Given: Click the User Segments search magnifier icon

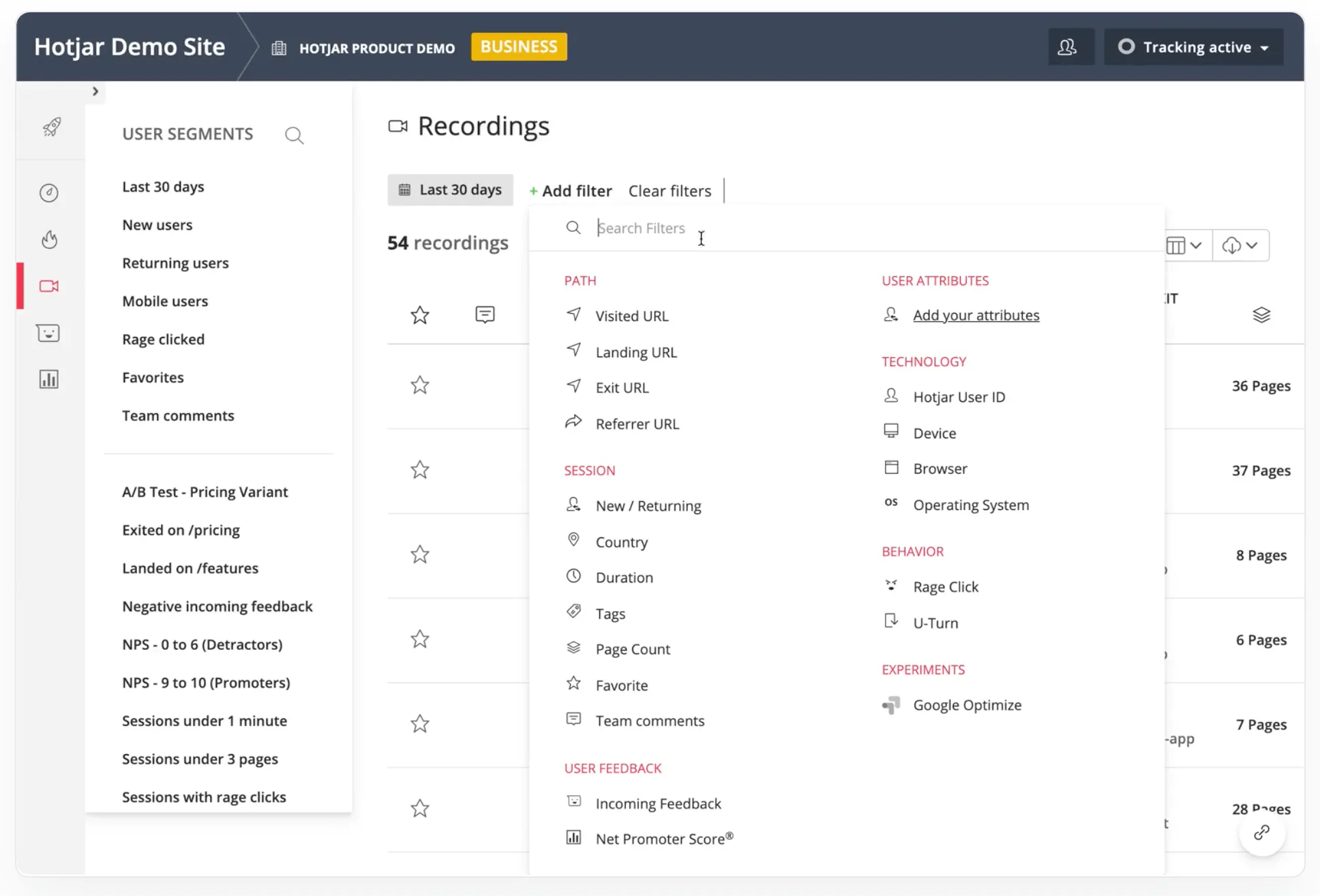Looking at the screenshot, I should tap(294, 135).
